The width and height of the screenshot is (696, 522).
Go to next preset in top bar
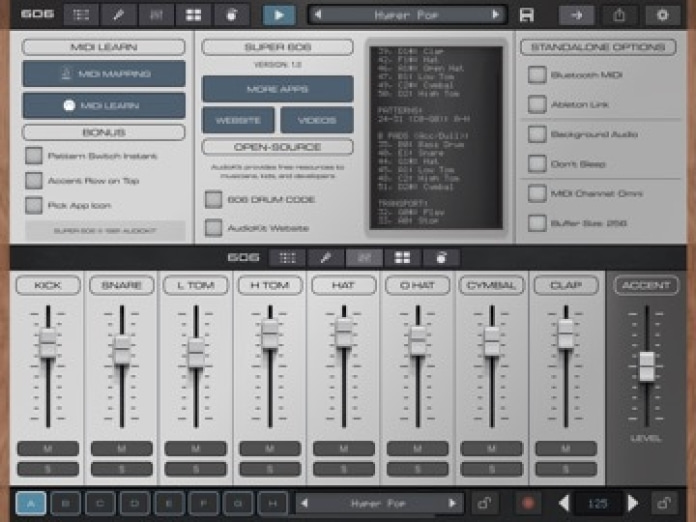tap(496, 15)
